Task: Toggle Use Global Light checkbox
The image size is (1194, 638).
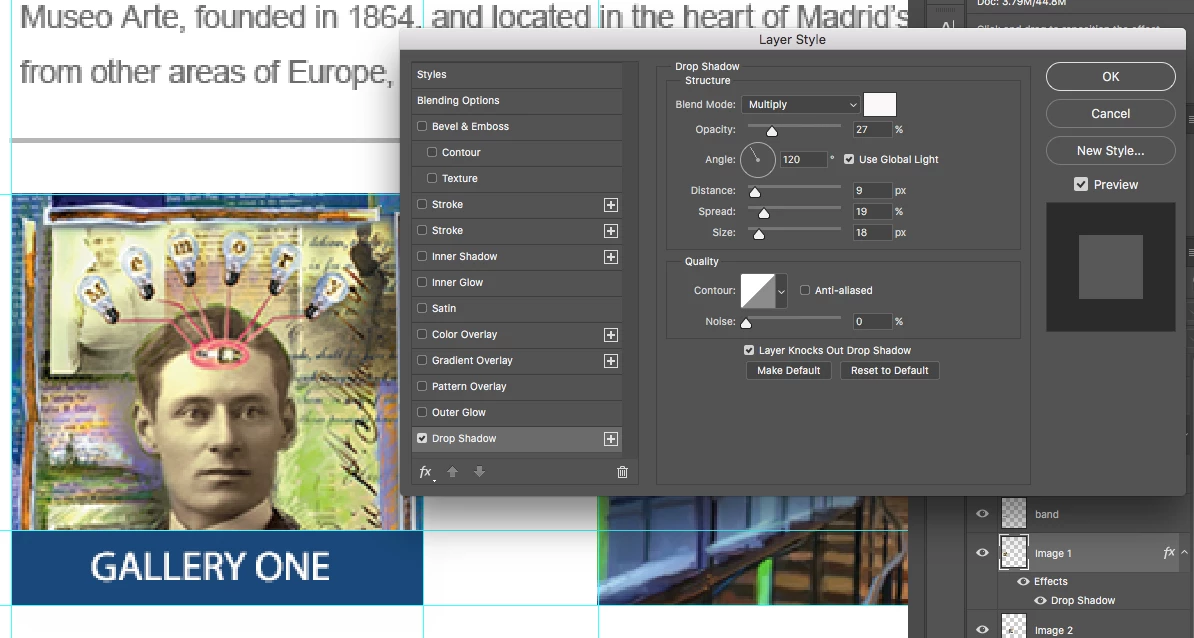Action: click(x=849, y=159)
